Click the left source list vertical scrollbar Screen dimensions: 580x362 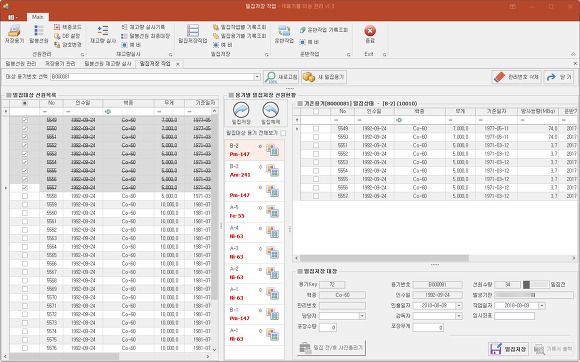[215, 207]
